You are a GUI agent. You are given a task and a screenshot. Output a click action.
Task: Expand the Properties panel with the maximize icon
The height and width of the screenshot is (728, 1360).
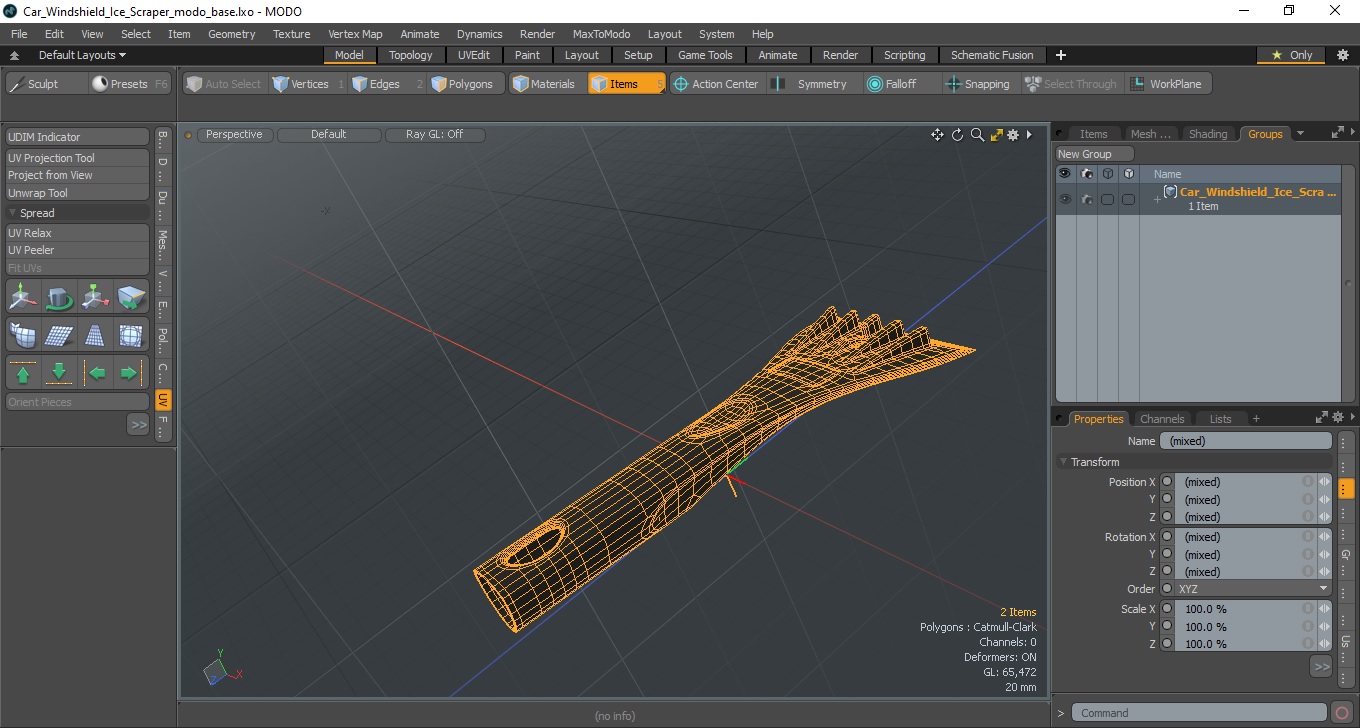[x=1321, y=418]
